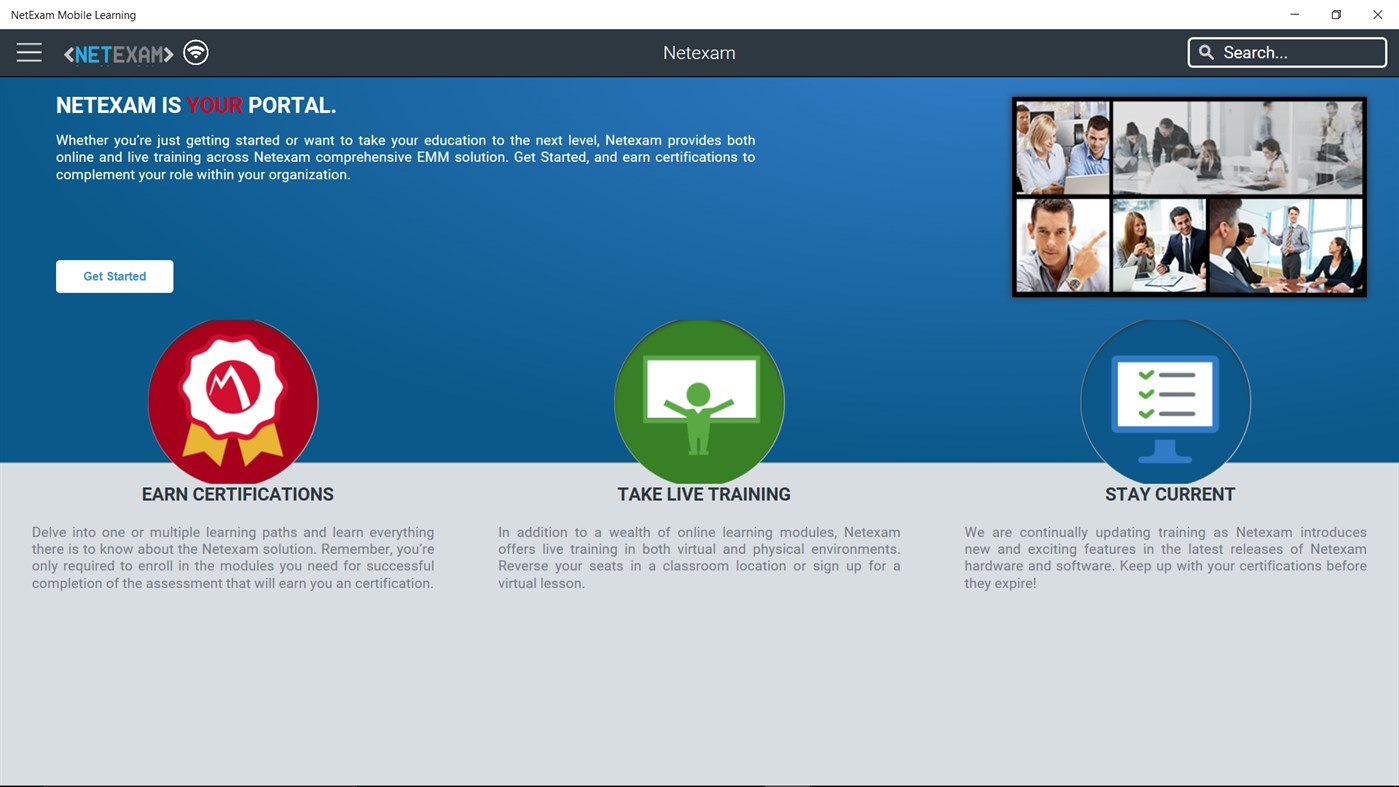The image size is (1399, 787).
Task: Click the search magnifier icon
Action: coord(1205,51)
